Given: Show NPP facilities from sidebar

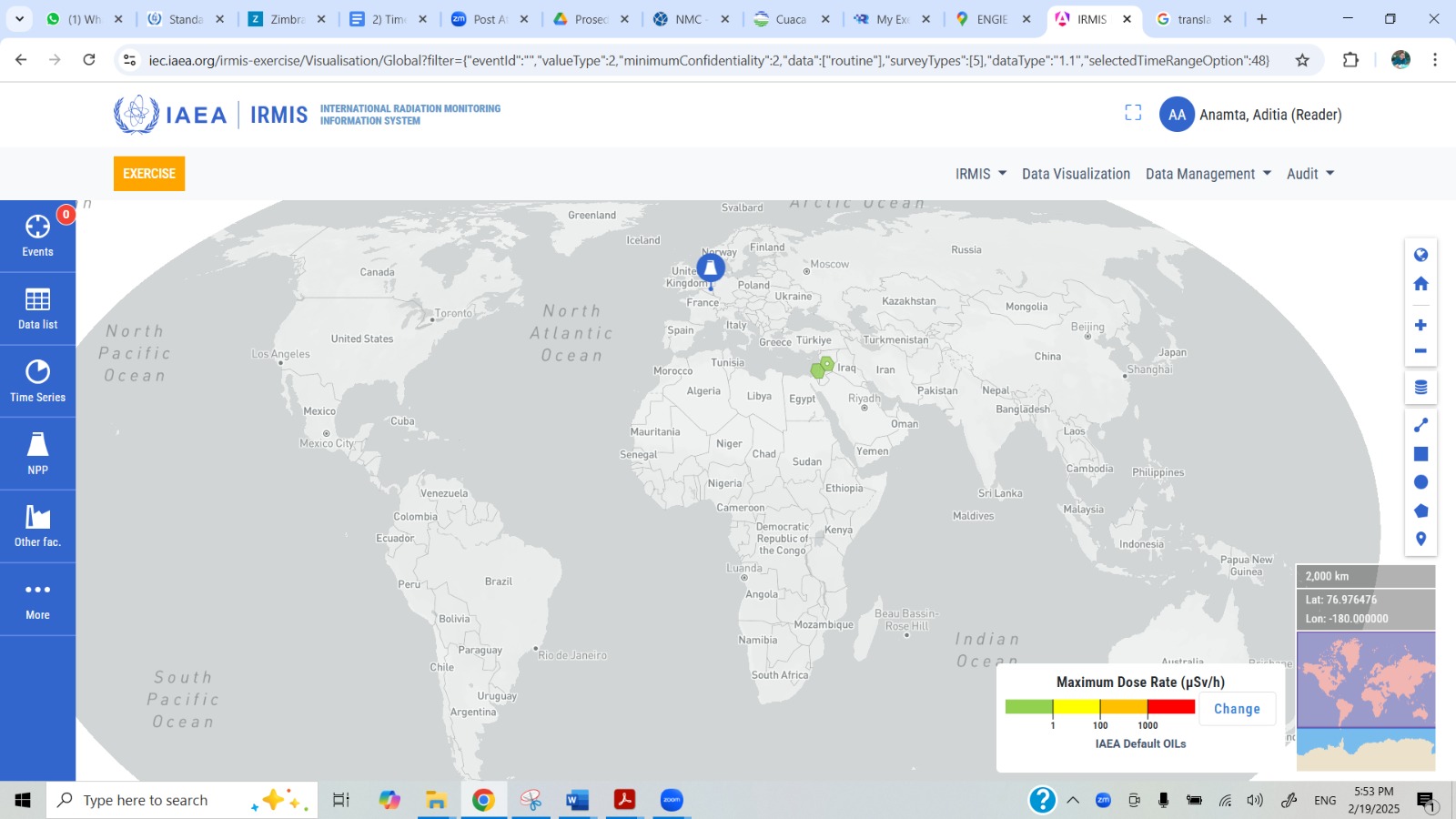Looking at the screenshot, I should [x=37, y=454].
